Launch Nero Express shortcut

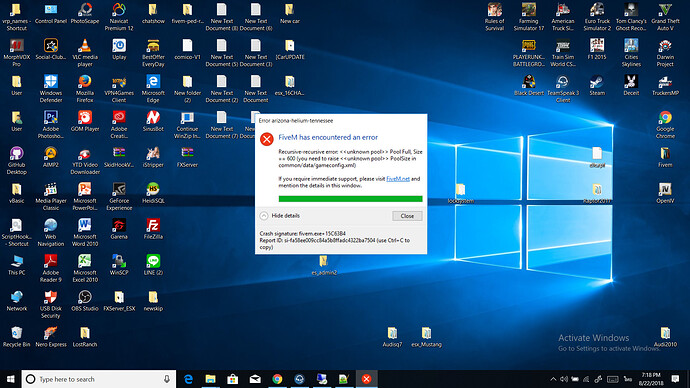click(x=51, y=337)
